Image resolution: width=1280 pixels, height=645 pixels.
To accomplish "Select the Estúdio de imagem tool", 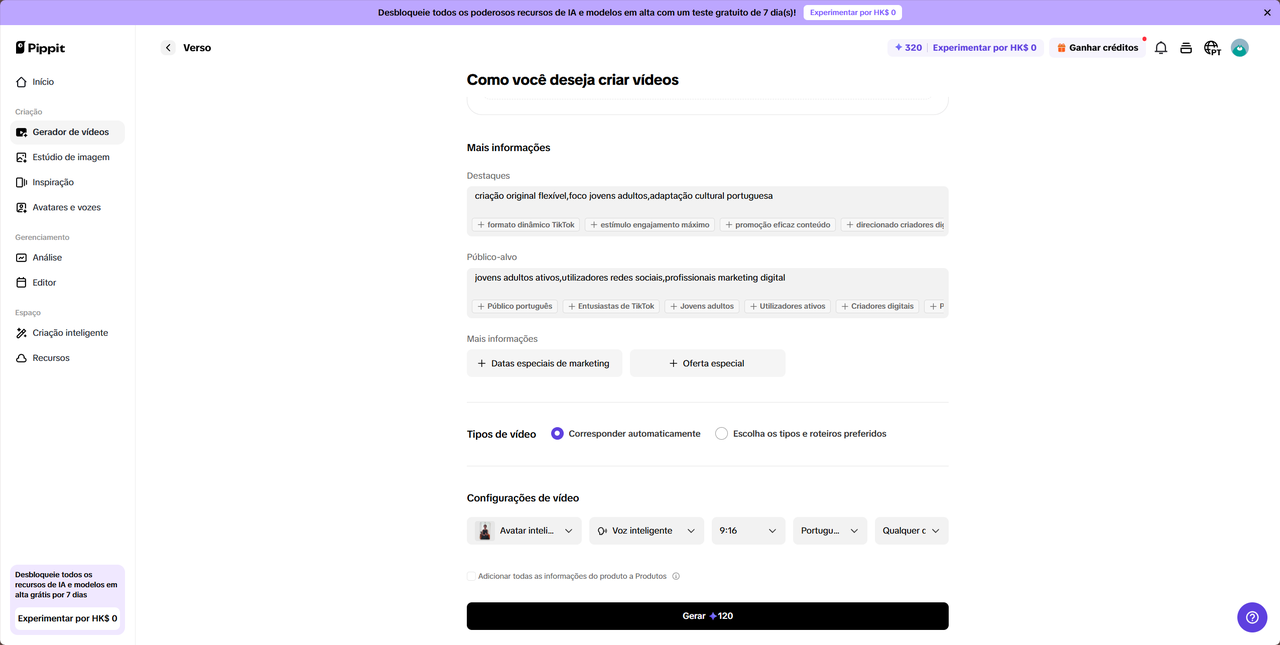I will point(70,156).
